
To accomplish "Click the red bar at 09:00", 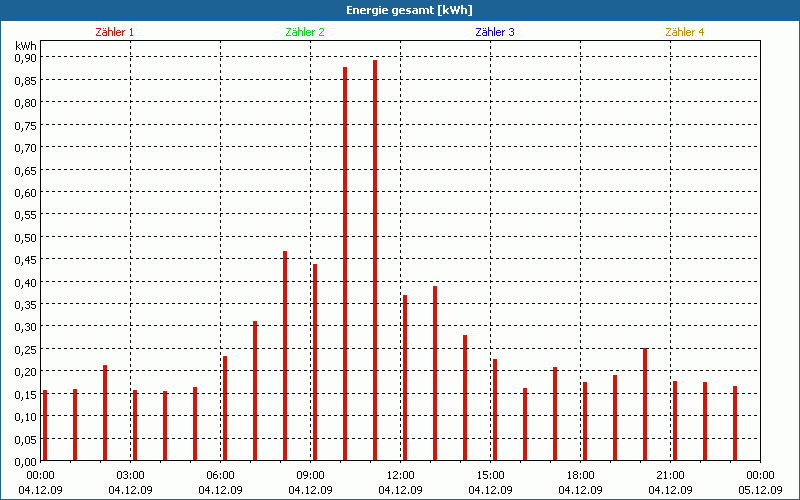I will tap(315, 362).
